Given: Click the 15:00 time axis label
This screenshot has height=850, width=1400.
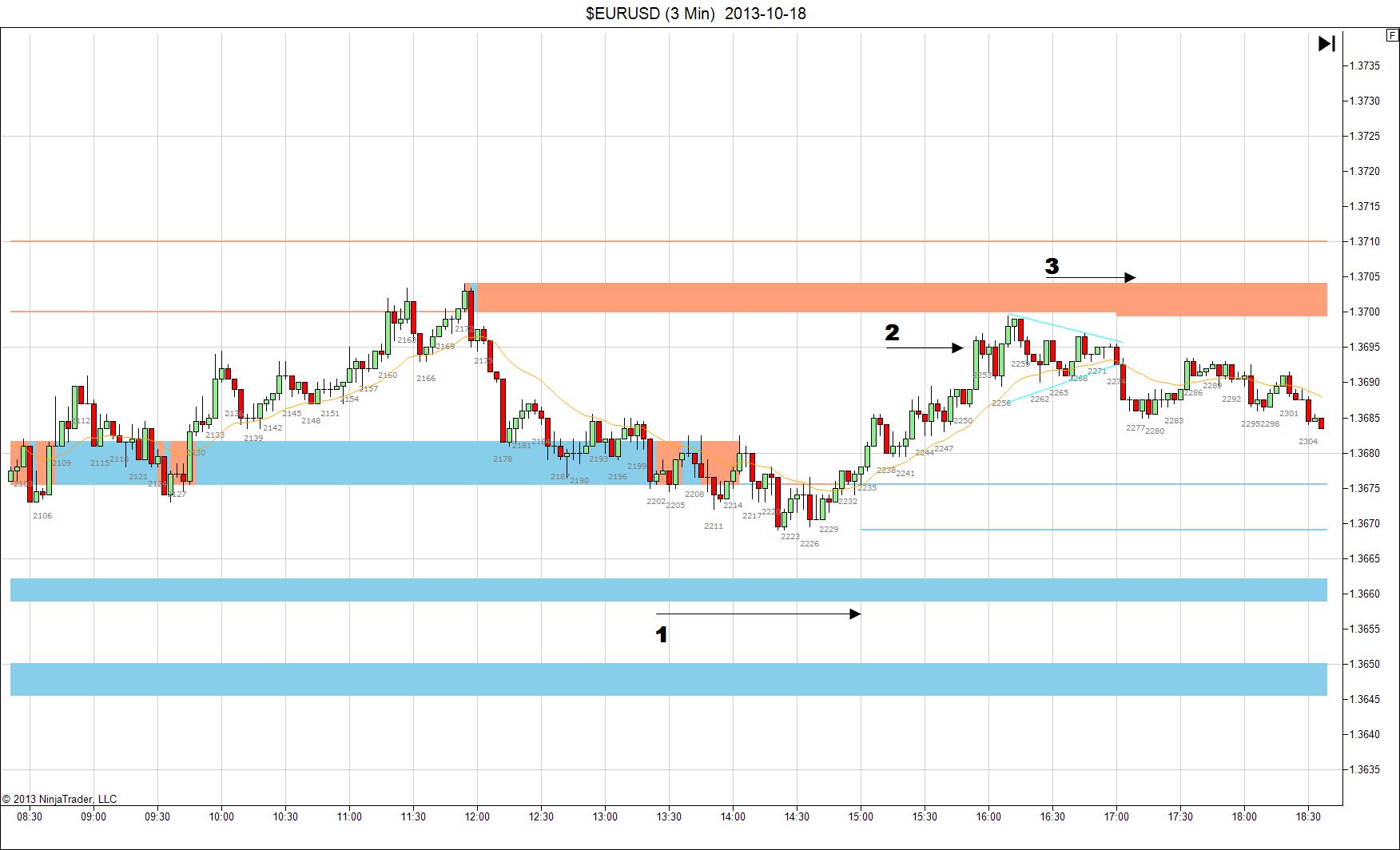Looking at the screenshot, I should pyautogui.click(x=861, y=816).
